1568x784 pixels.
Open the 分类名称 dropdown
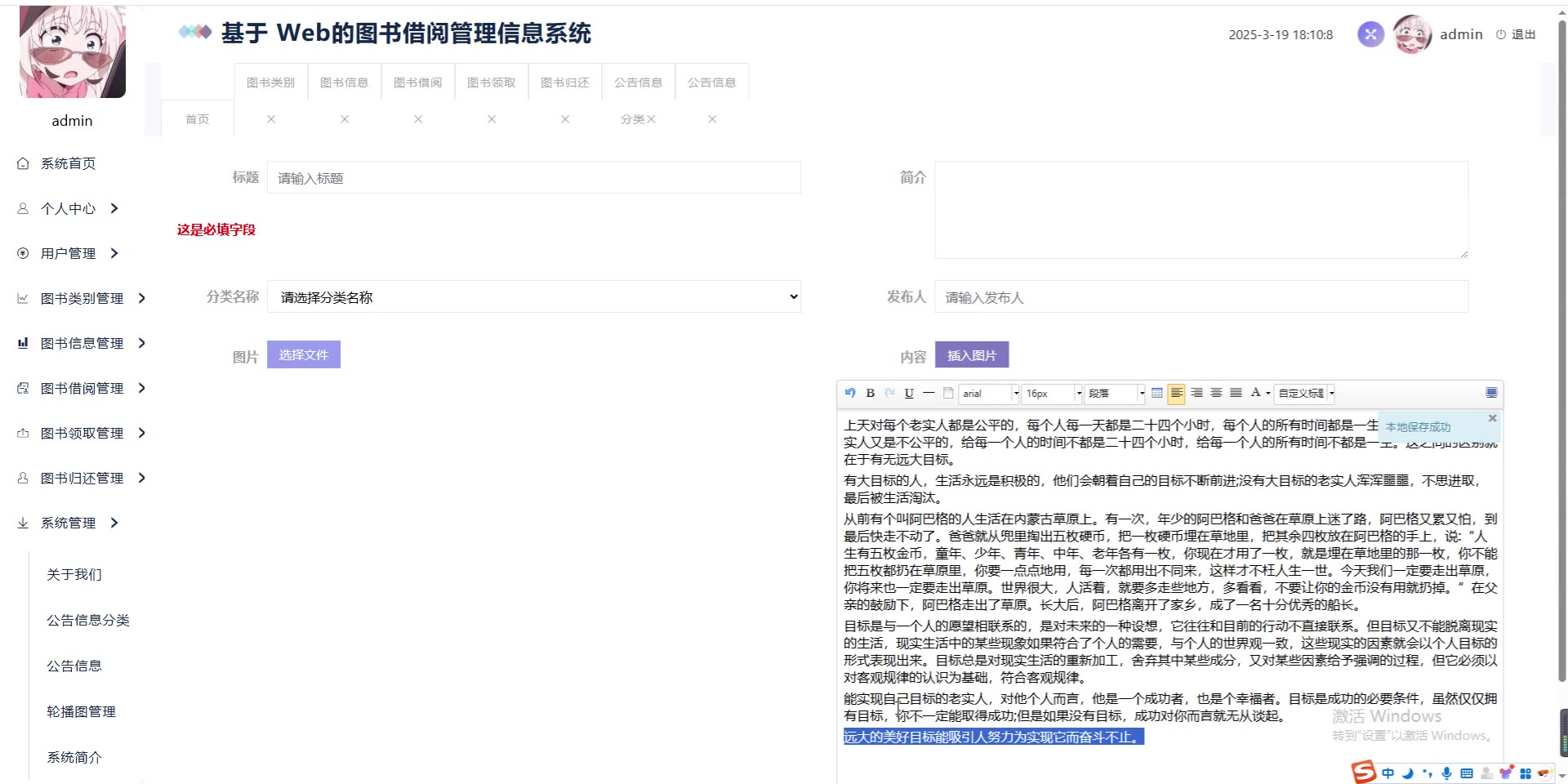point(534,297)
